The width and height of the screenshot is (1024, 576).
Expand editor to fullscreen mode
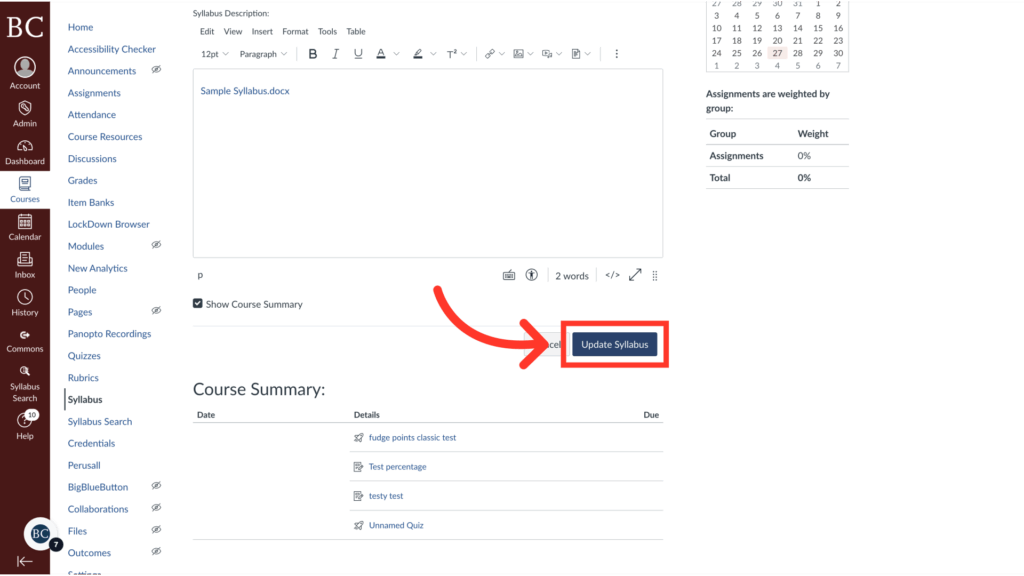tap(635, 274)
